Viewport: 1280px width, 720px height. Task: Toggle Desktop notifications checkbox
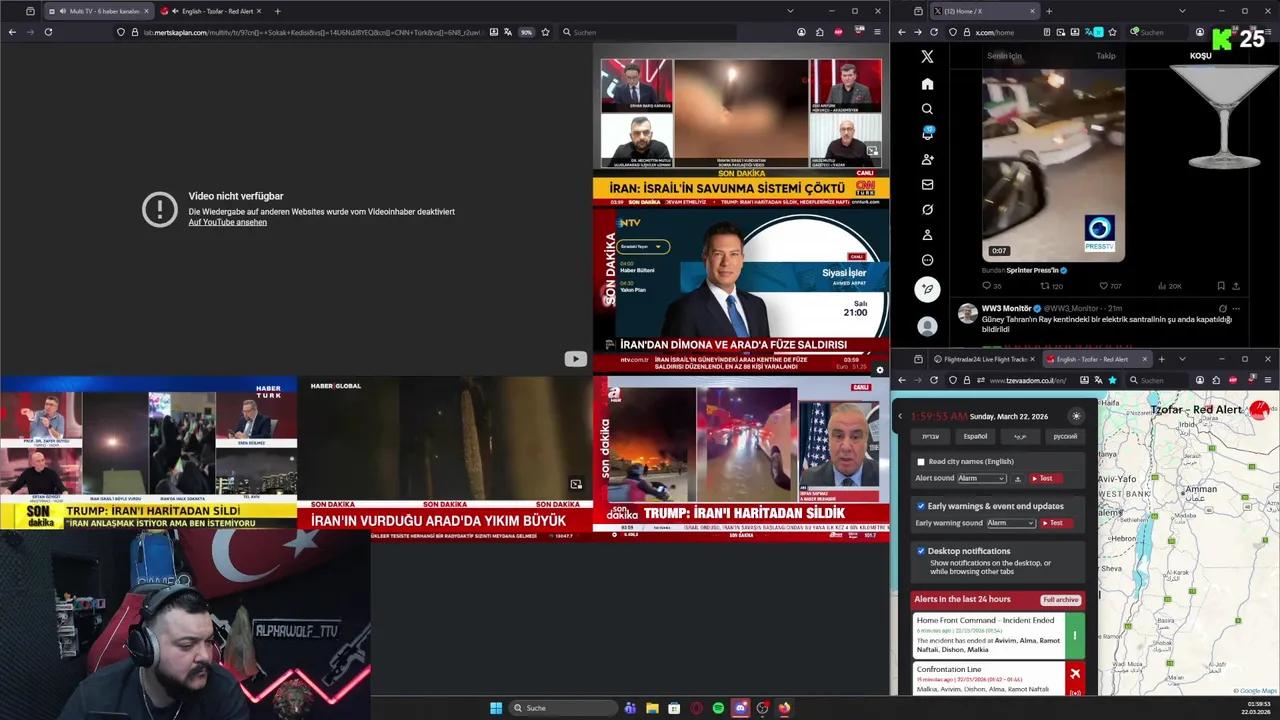pos(921,551)
